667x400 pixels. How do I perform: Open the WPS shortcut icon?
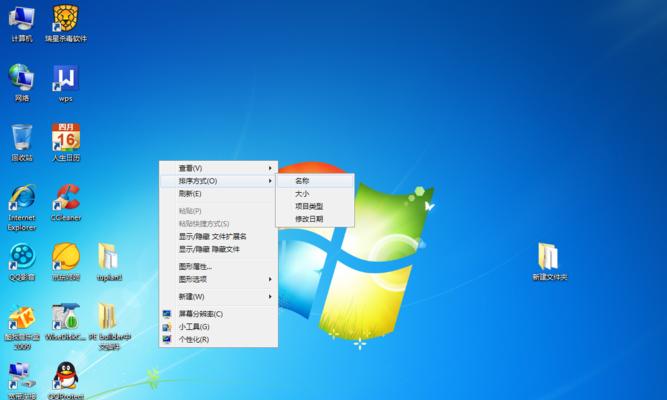(x=66, y=78)
